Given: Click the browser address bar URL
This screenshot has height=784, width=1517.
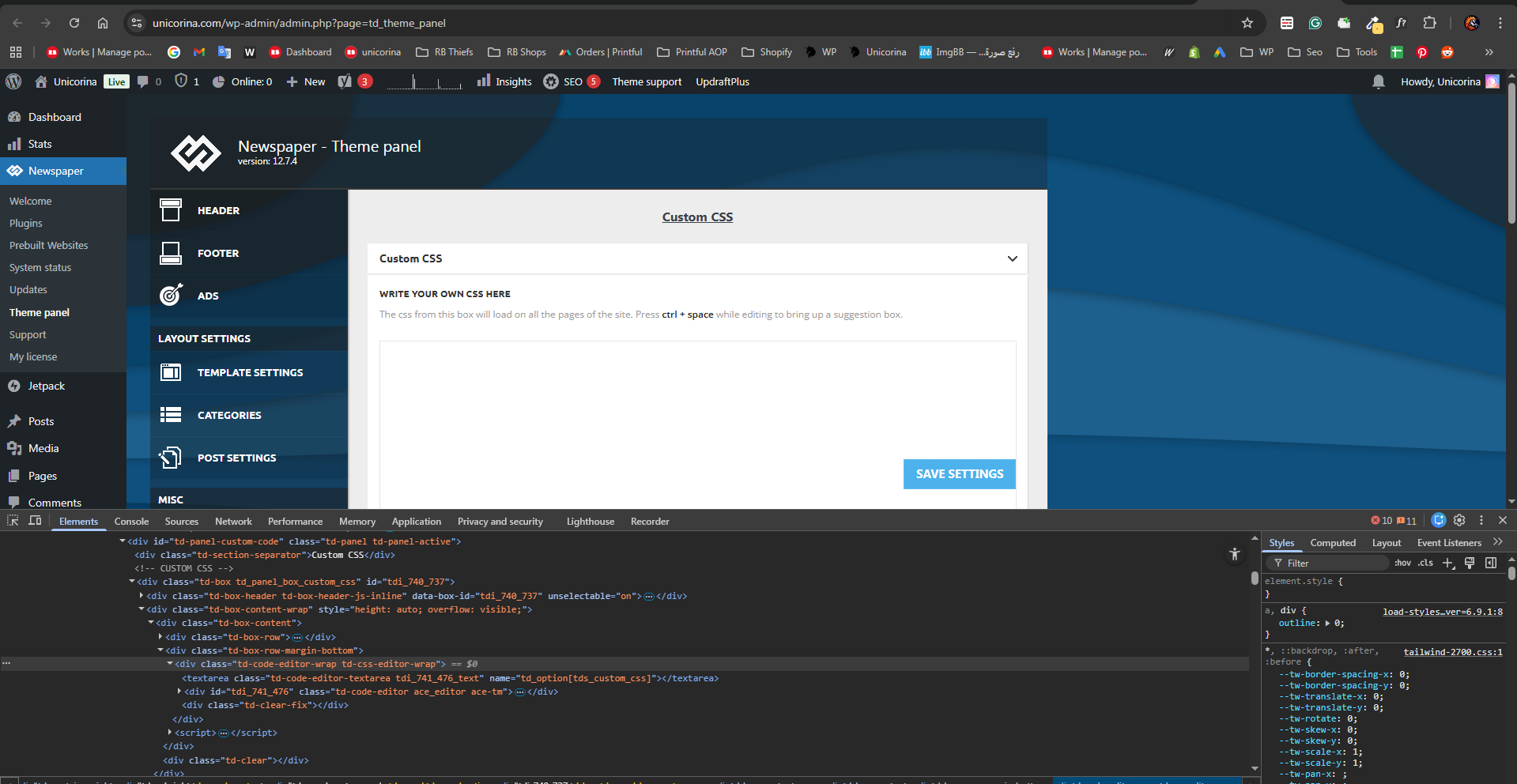Looking at the screenshot, I should [299, 23].
